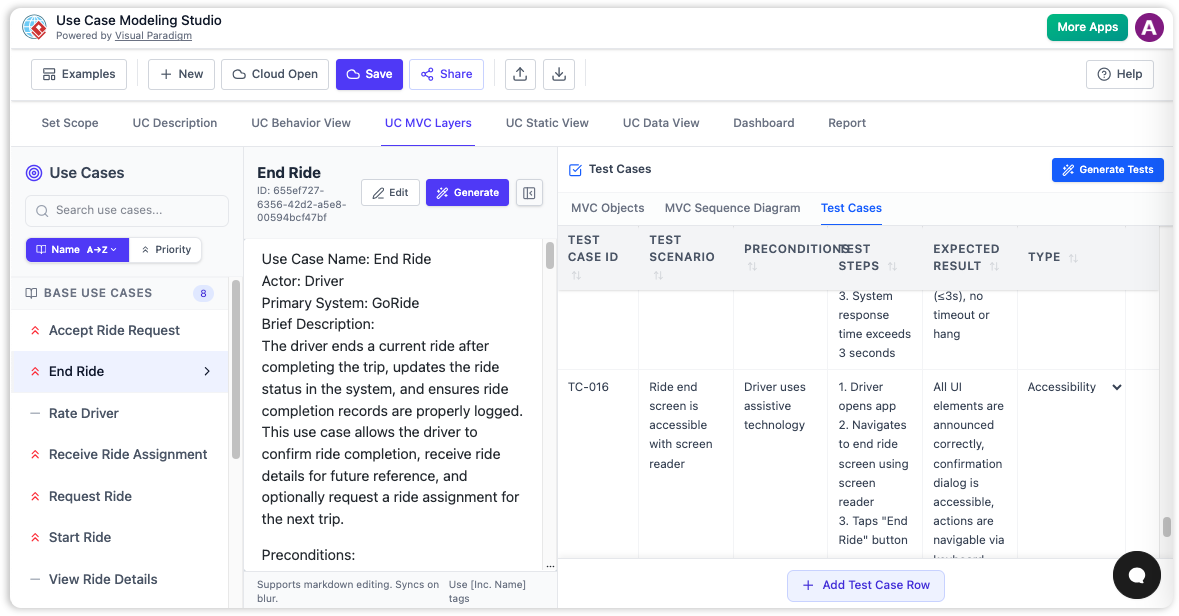Click the Generate Tests button
Image resolution: width=1179 pixels, height=616 pixels.
[x=1107, y=169]
